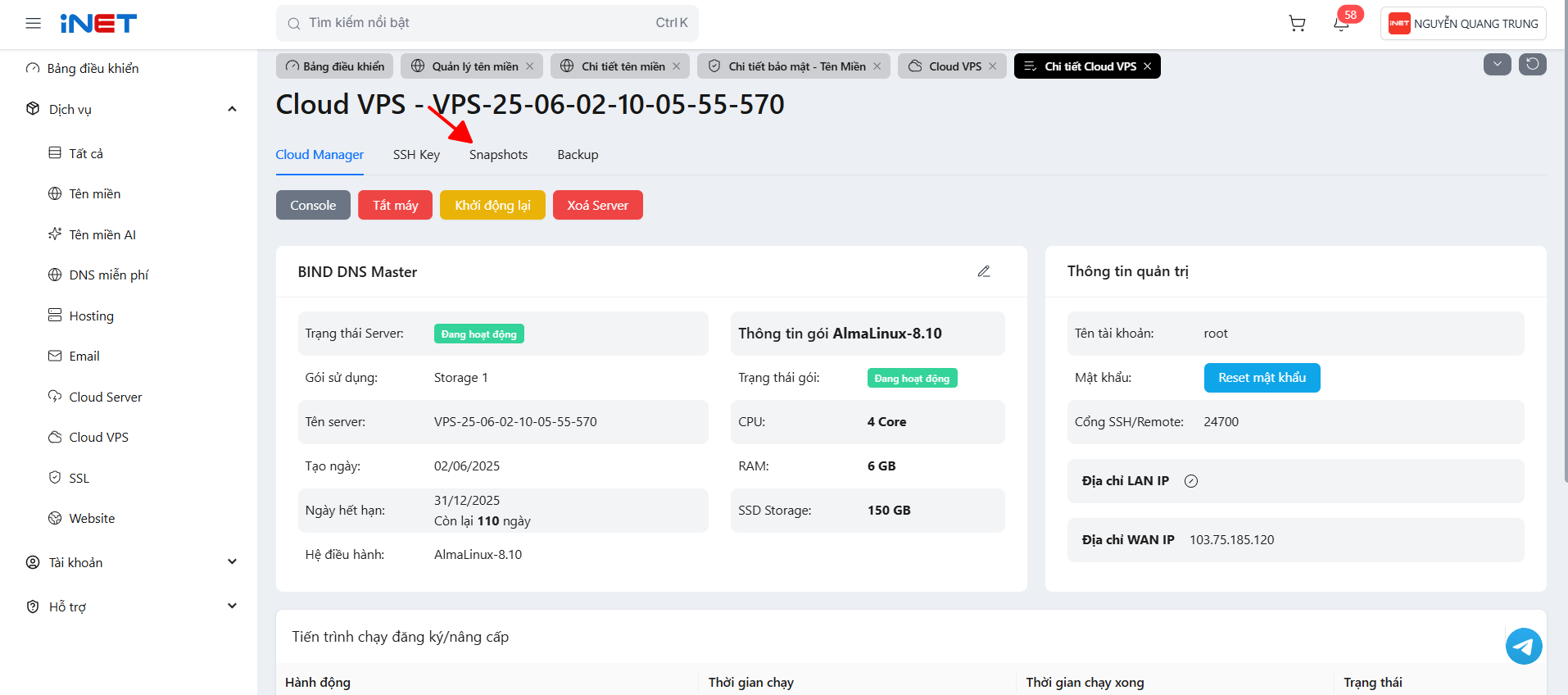Click the Hành động column header
Viewport: 1568px width, 695px height.
coord(318,683)
